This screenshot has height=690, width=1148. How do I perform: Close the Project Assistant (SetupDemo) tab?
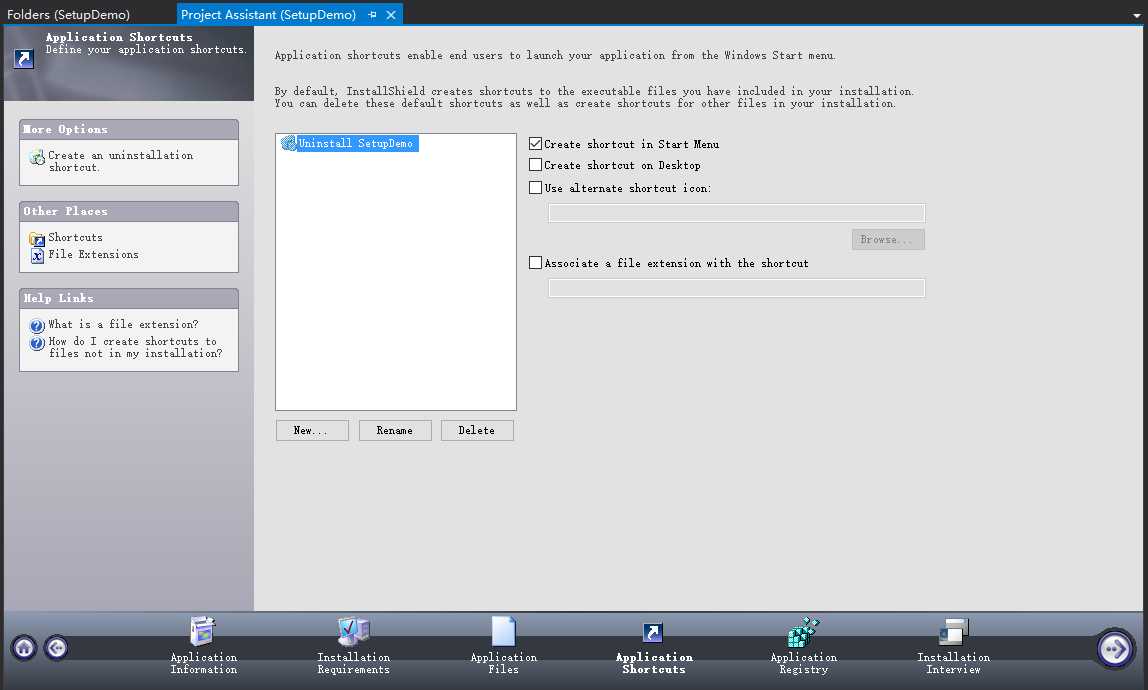[391, 15]
